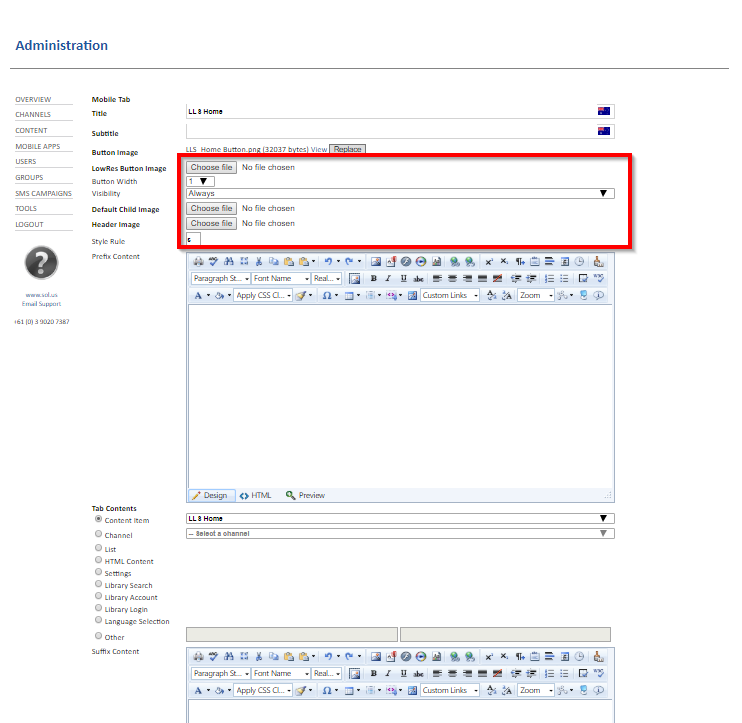Insert time clock icon in Prefix Content editor
The height and width of the screenshot is (723, 742).
coord(579,261)
